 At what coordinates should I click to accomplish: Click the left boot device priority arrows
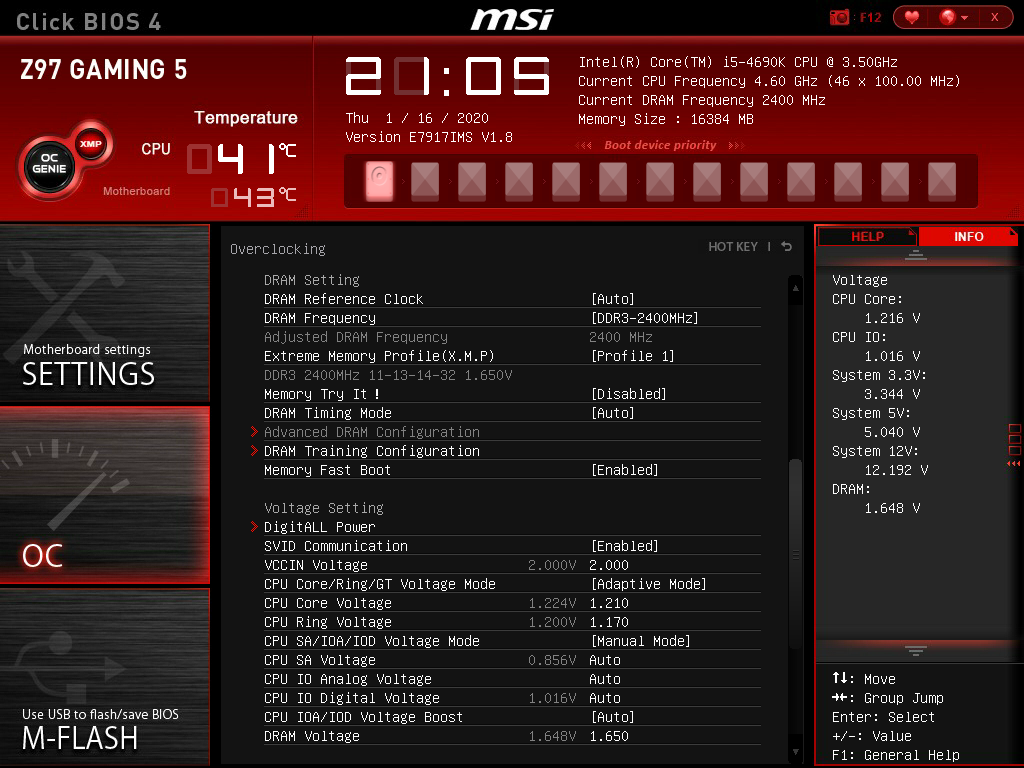584,145
